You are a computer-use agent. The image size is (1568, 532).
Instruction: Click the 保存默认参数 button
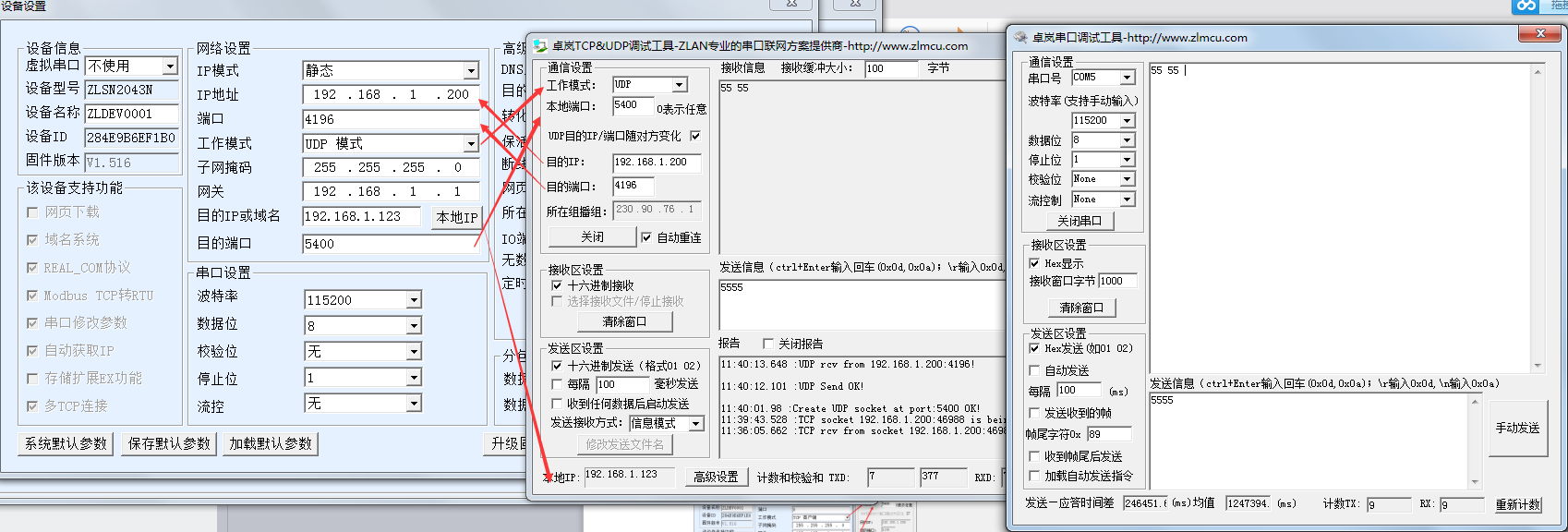point(169,443)
